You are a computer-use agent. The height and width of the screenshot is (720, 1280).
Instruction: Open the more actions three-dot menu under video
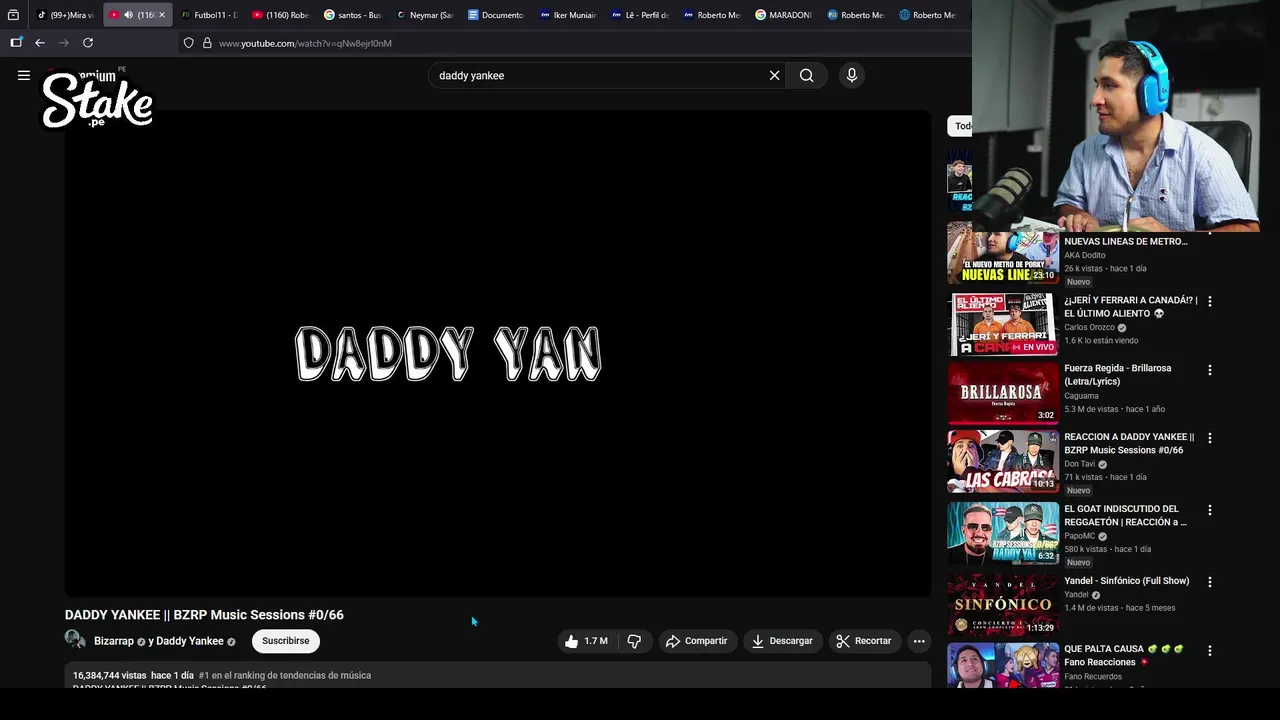click(x=919, y=641)
